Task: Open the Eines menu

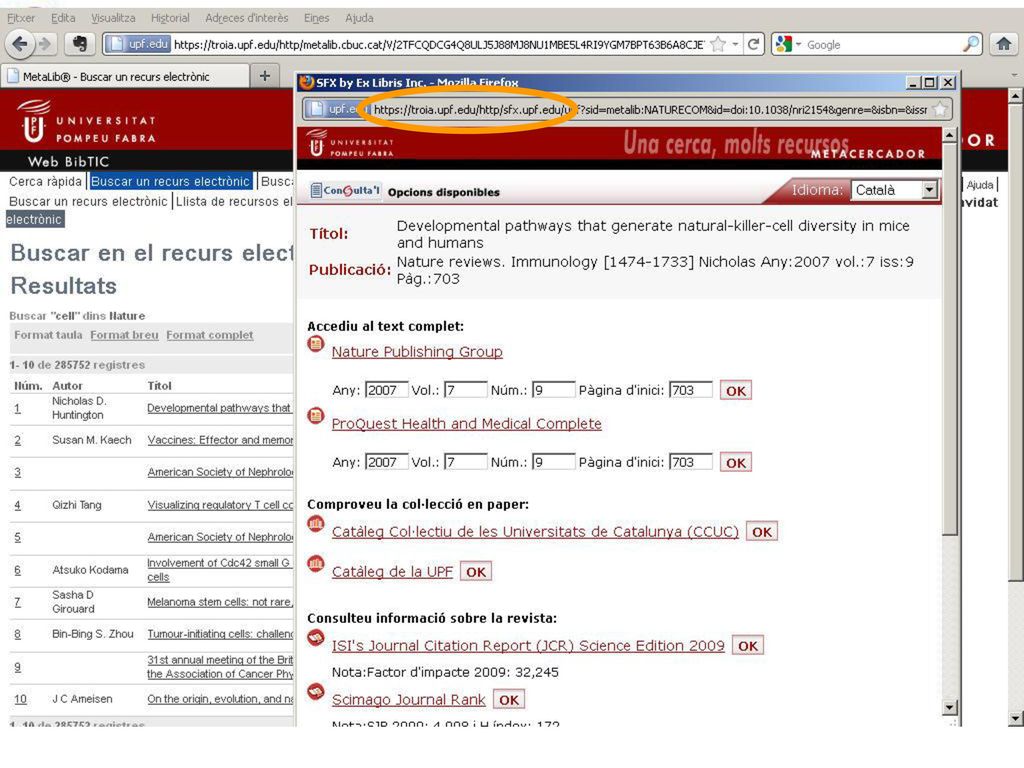Action: (316, 18)
